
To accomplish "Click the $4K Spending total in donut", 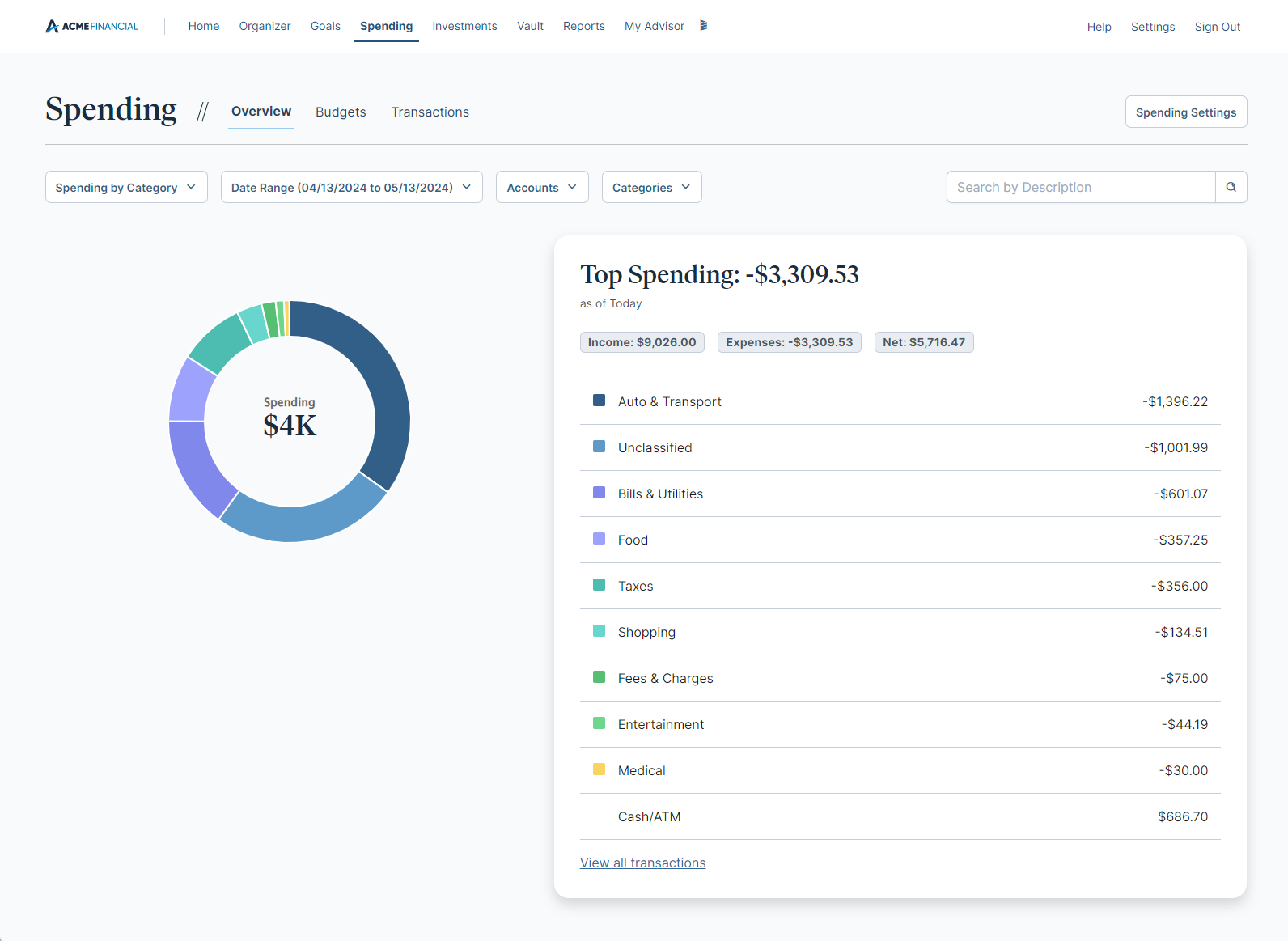I will [x=290, y=425].
